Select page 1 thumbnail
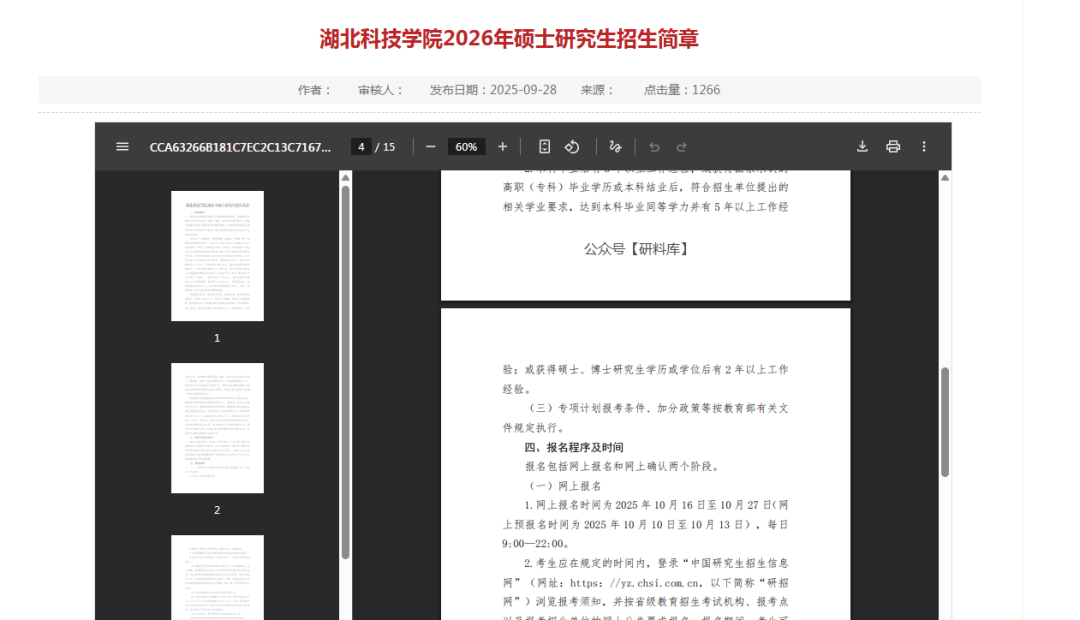 [x=217, y=256]
